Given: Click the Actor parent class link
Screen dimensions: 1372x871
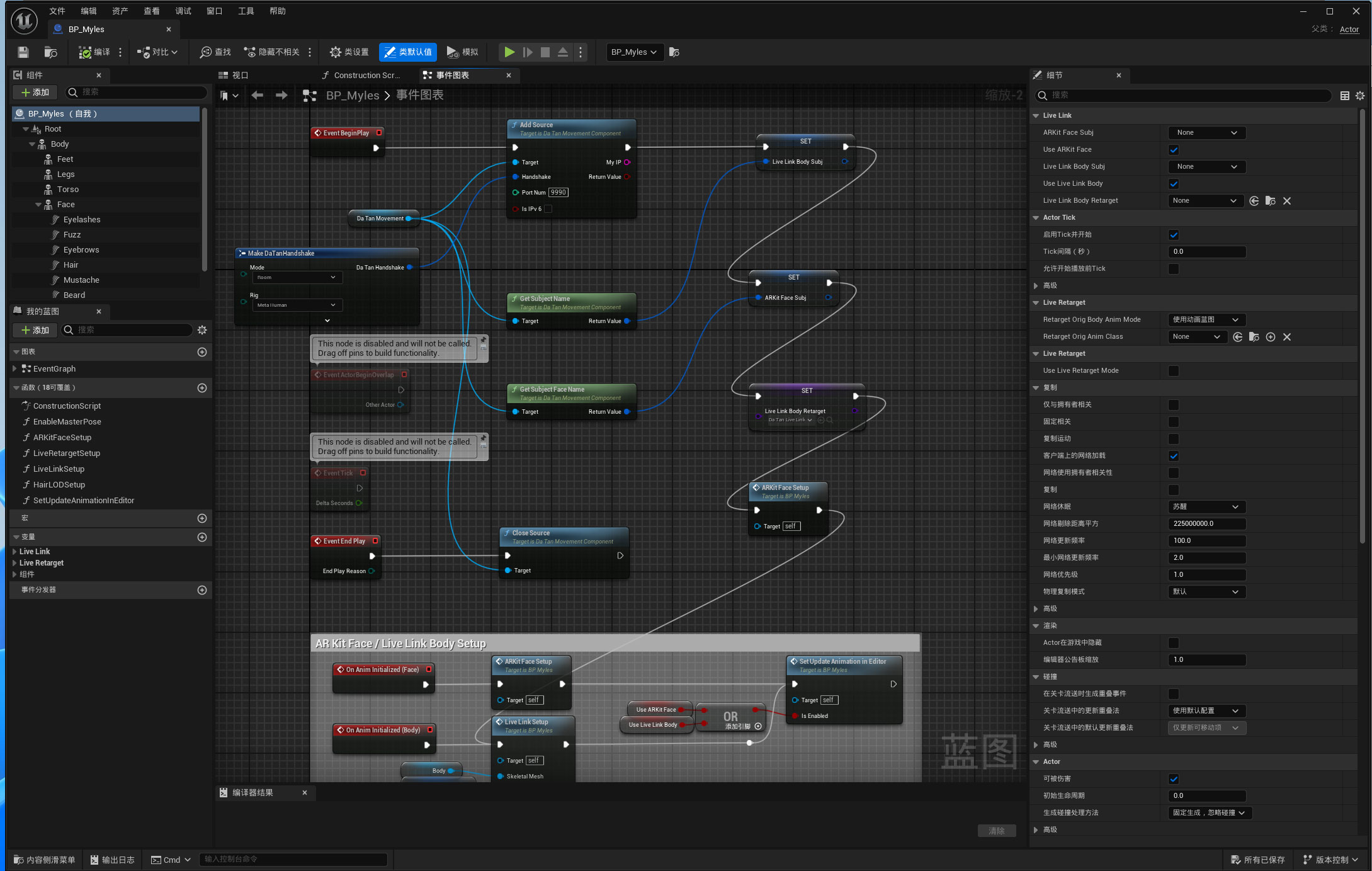Looking at the screenshot, I should [x=1349, y=30].
